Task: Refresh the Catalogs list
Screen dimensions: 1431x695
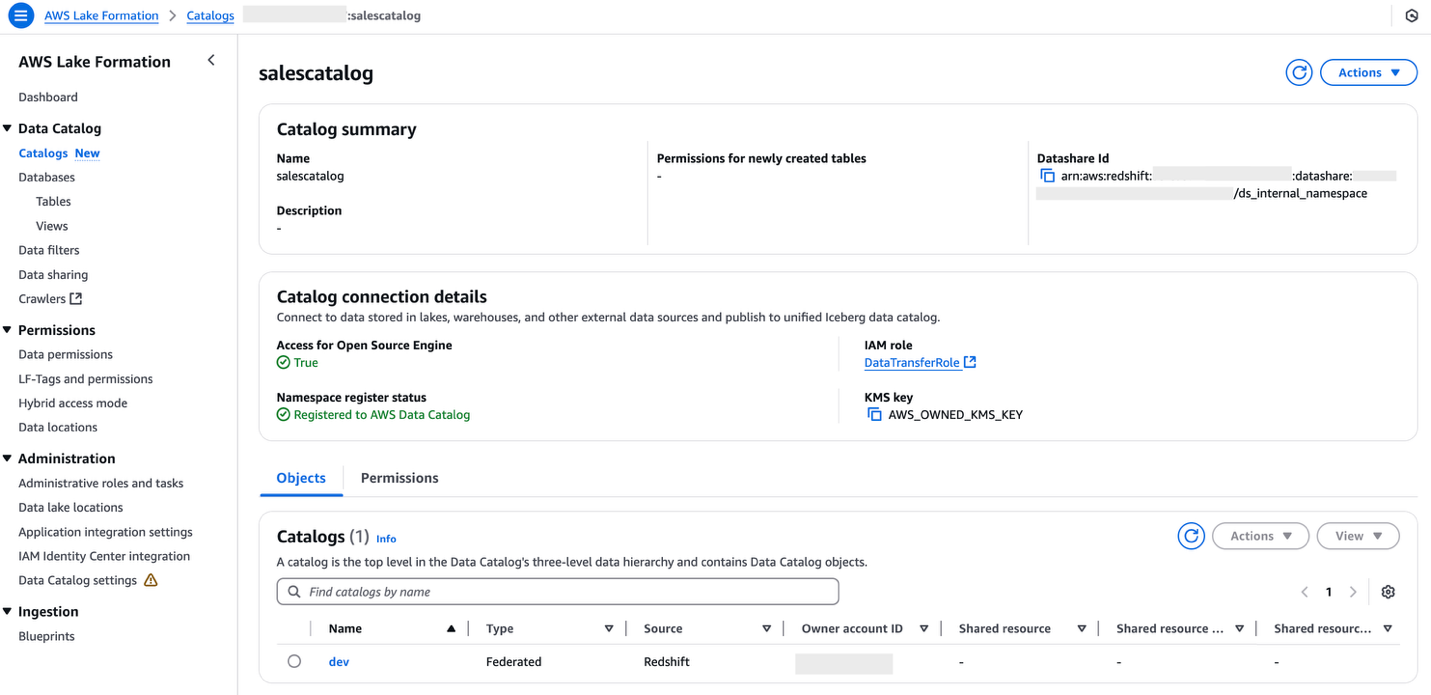Action: 1190,537
